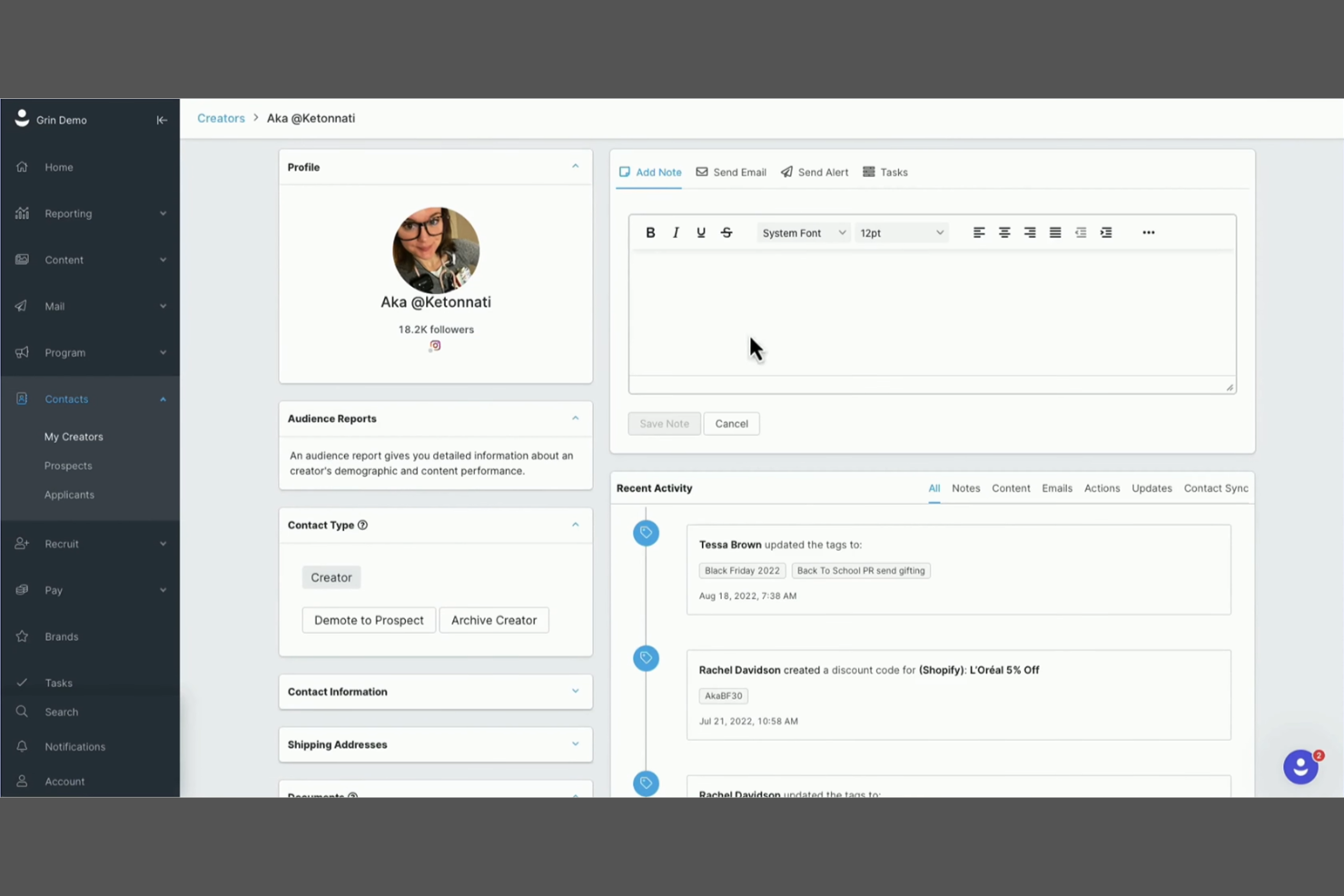Viewport: 1344px width, 896px height.
Task: Justify the note text
Action: (x=1054, y=232)
